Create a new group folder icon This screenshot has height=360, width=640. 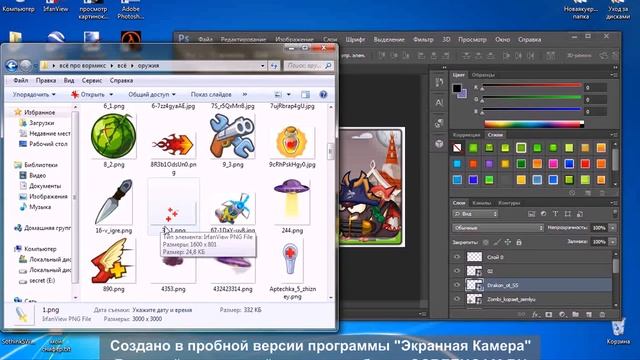576,315
